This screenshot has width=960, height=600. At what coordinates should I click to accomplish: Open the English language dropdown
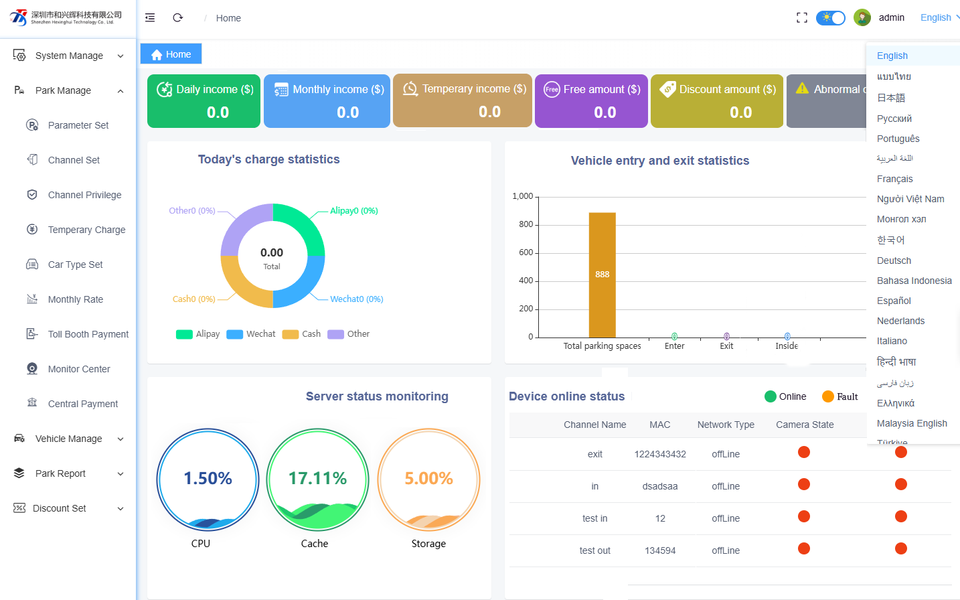click(939, 18)
